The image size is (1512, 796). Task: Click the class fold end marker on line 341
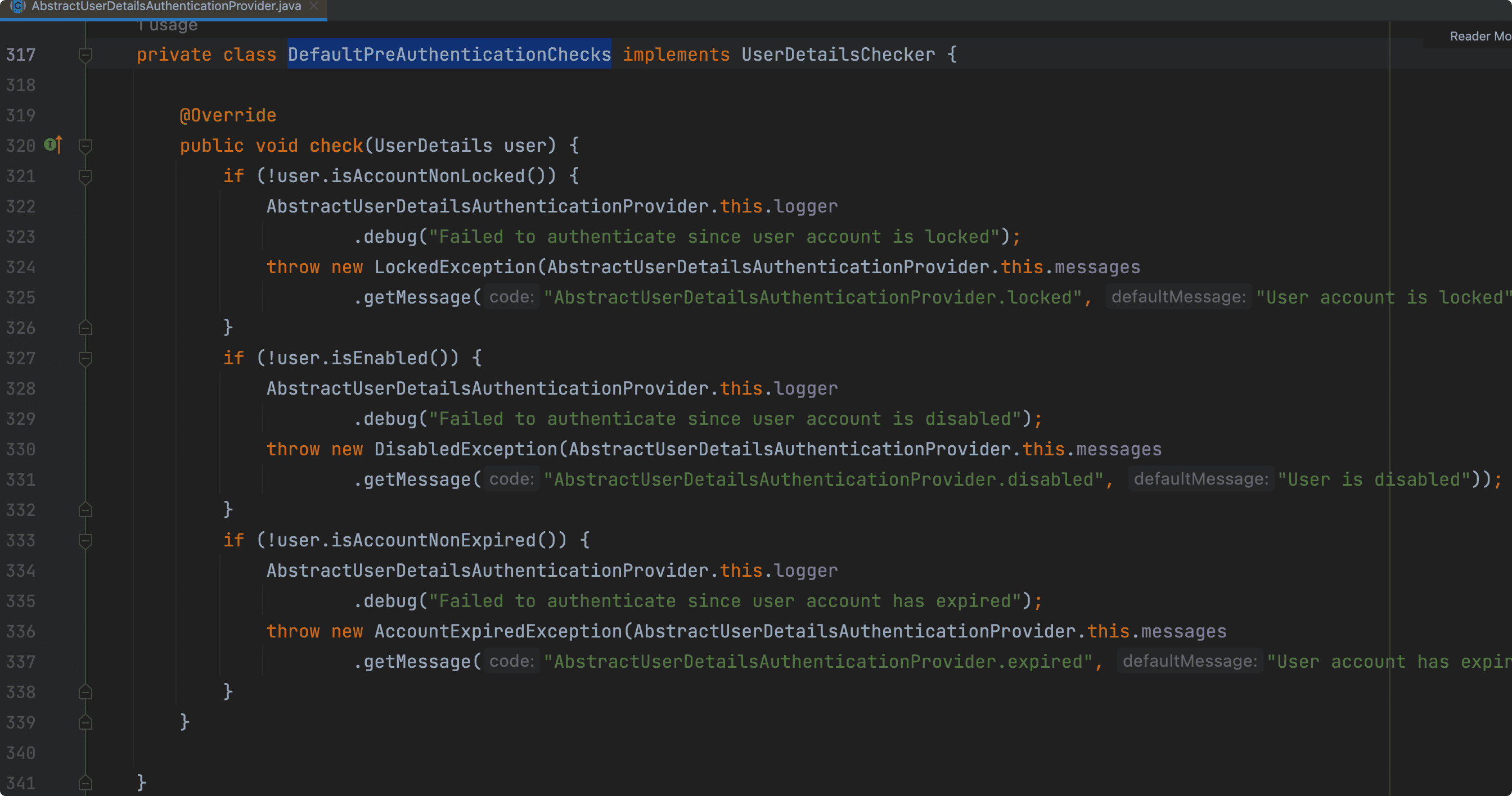pos(85,783)
